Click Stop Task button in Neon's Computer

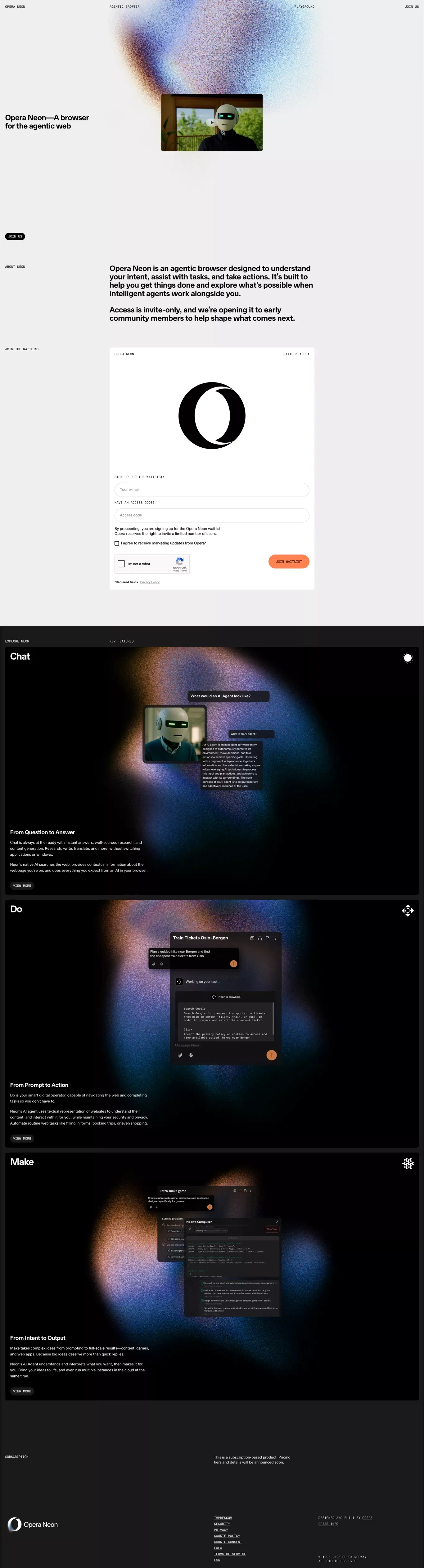[272, 1229]
